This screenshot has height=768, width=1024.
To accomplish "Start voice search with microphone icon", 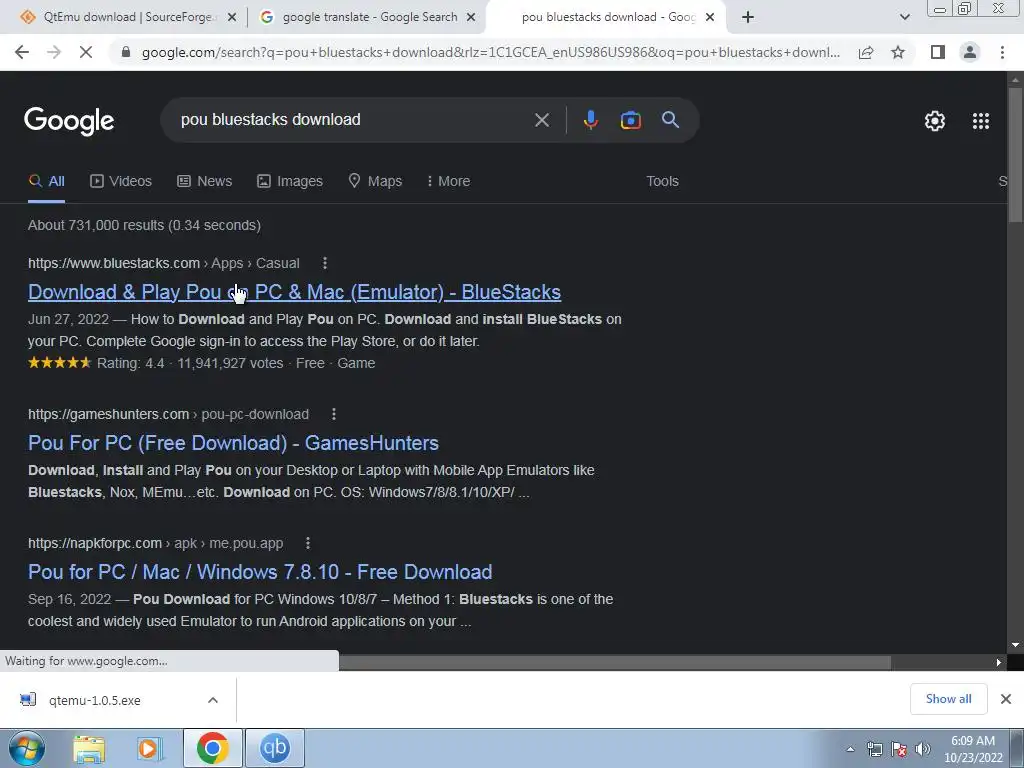I will tap(590, 120).
